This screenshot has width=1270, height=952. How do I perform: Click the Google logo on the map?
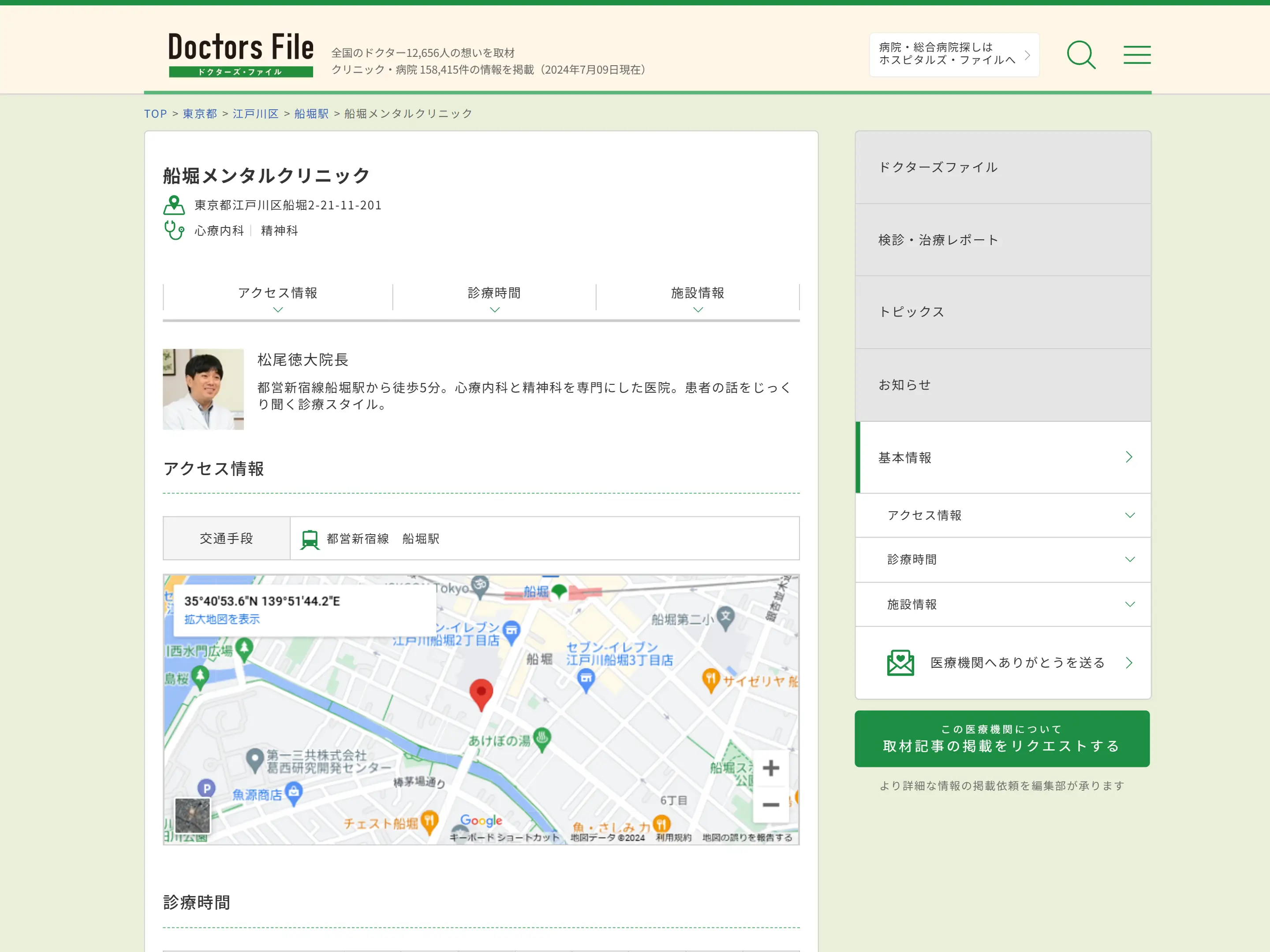[x=481, y=821]
